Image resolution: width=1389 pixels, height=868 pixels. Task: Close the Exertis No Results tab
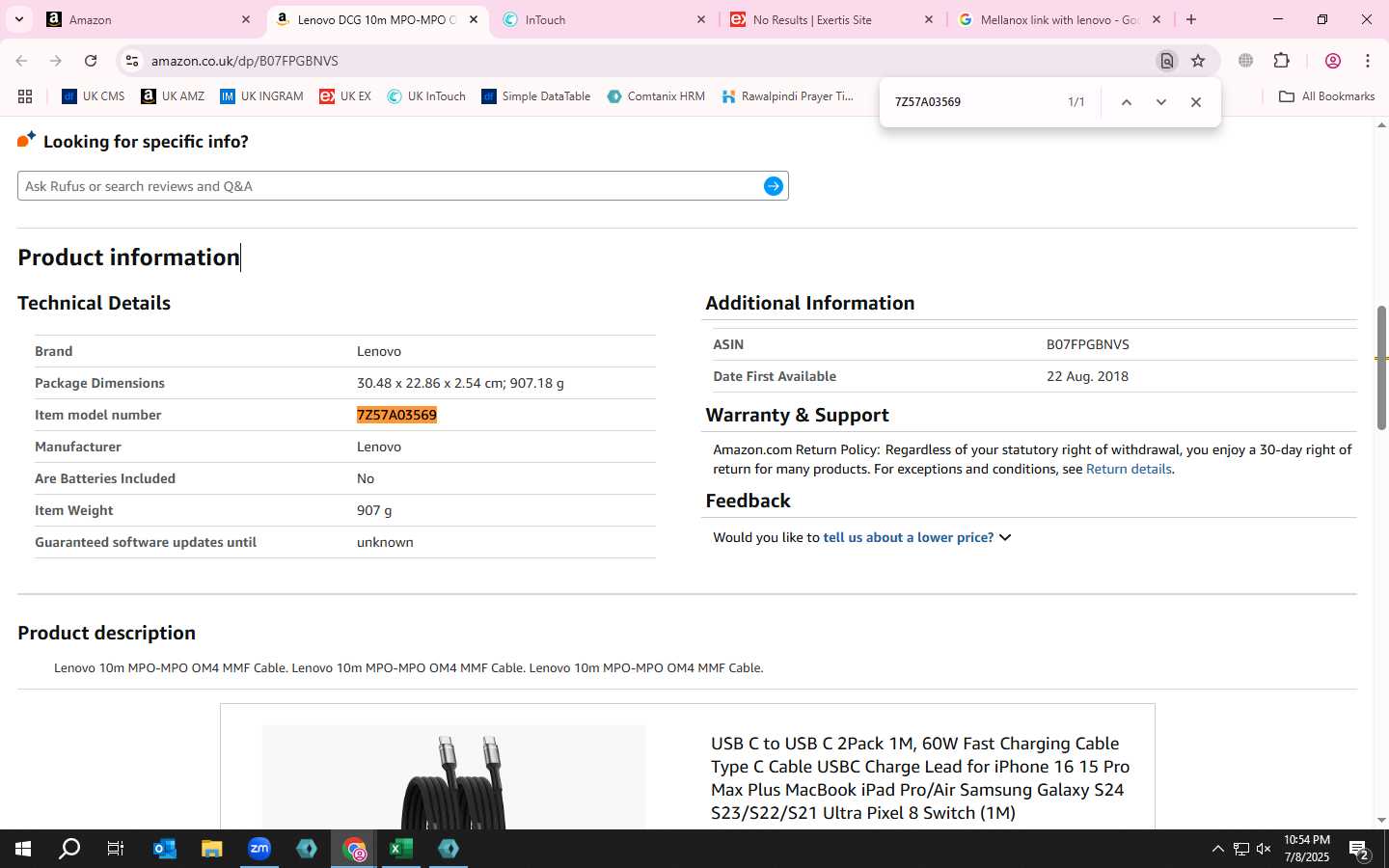929,19
